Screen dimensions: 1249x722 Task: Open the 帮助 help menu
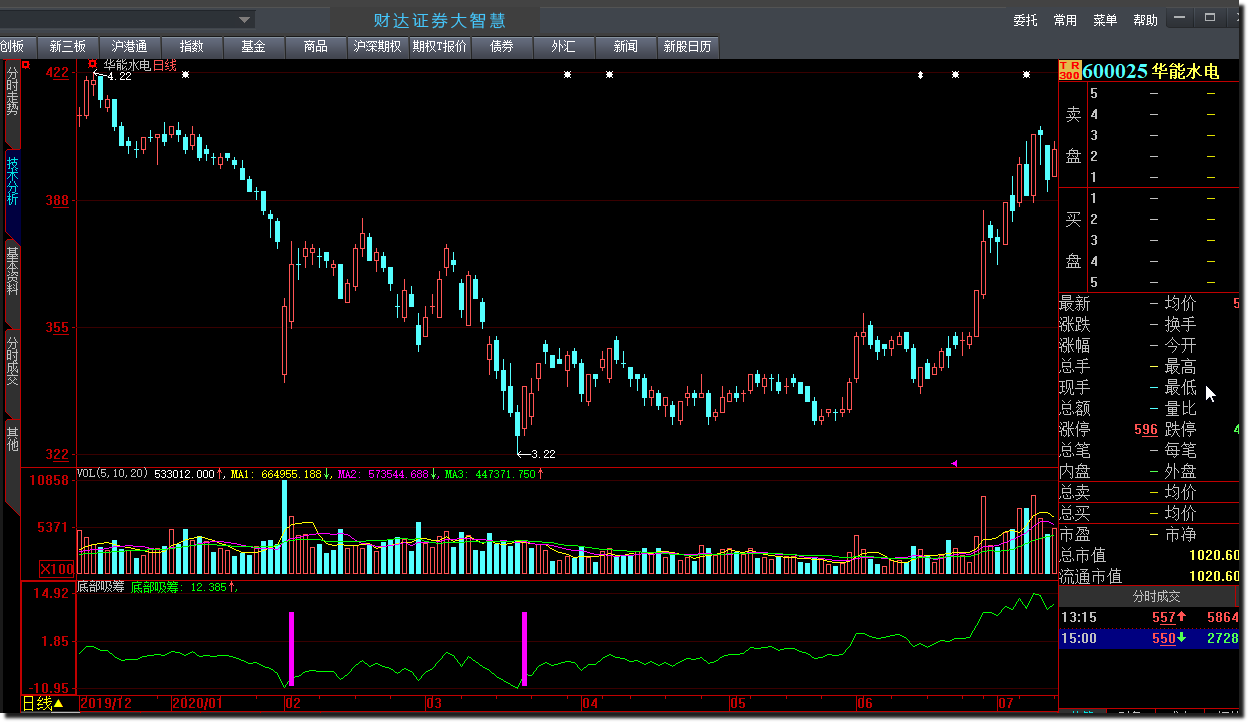point(1145,20)
